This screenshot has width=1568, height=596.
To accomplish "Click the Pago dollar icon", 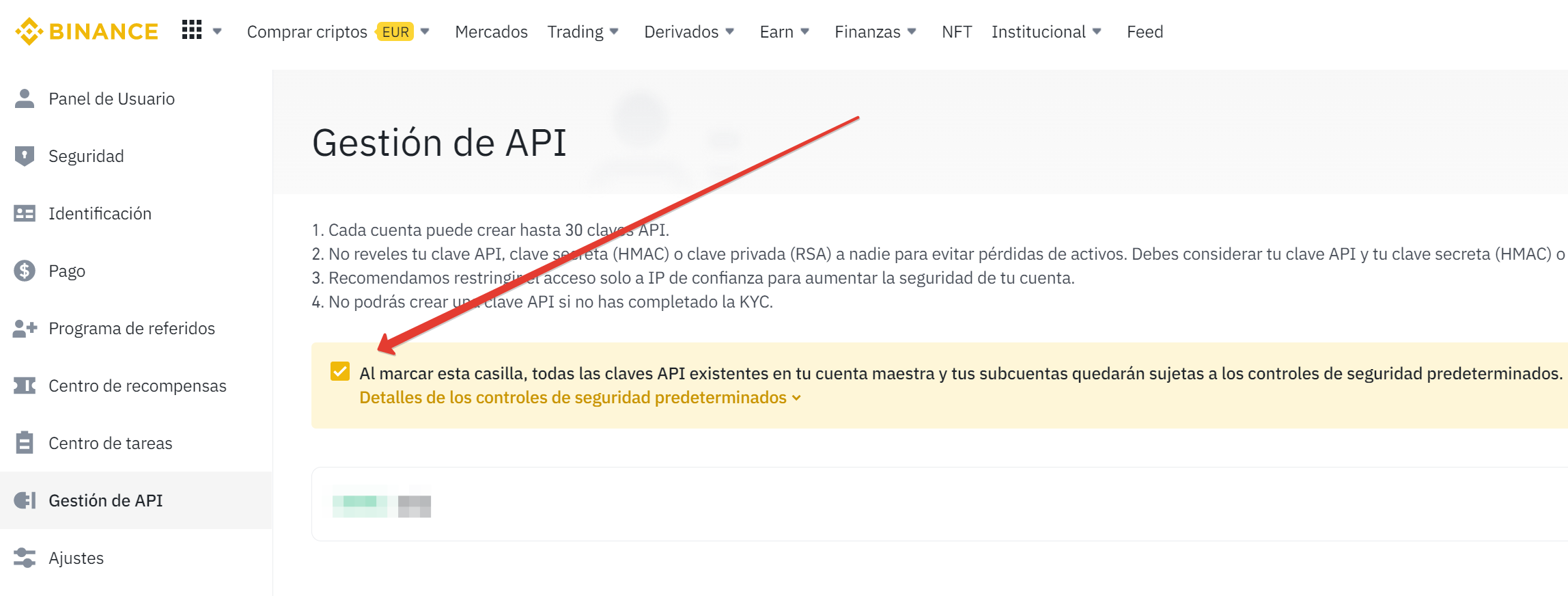I will point(25,271).
